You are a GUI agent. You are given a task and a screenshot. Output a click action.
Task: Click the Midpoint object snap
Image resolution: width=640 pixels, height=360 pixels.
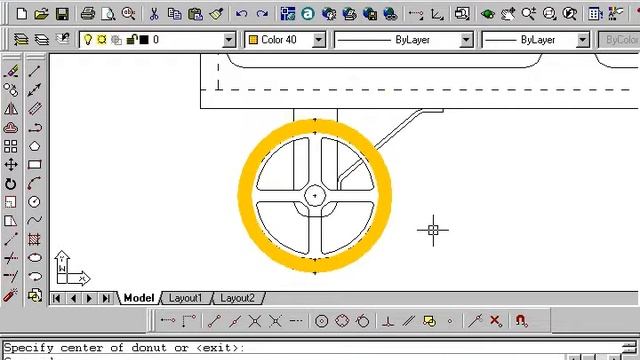pyautogui.click(x=235, y=321)
